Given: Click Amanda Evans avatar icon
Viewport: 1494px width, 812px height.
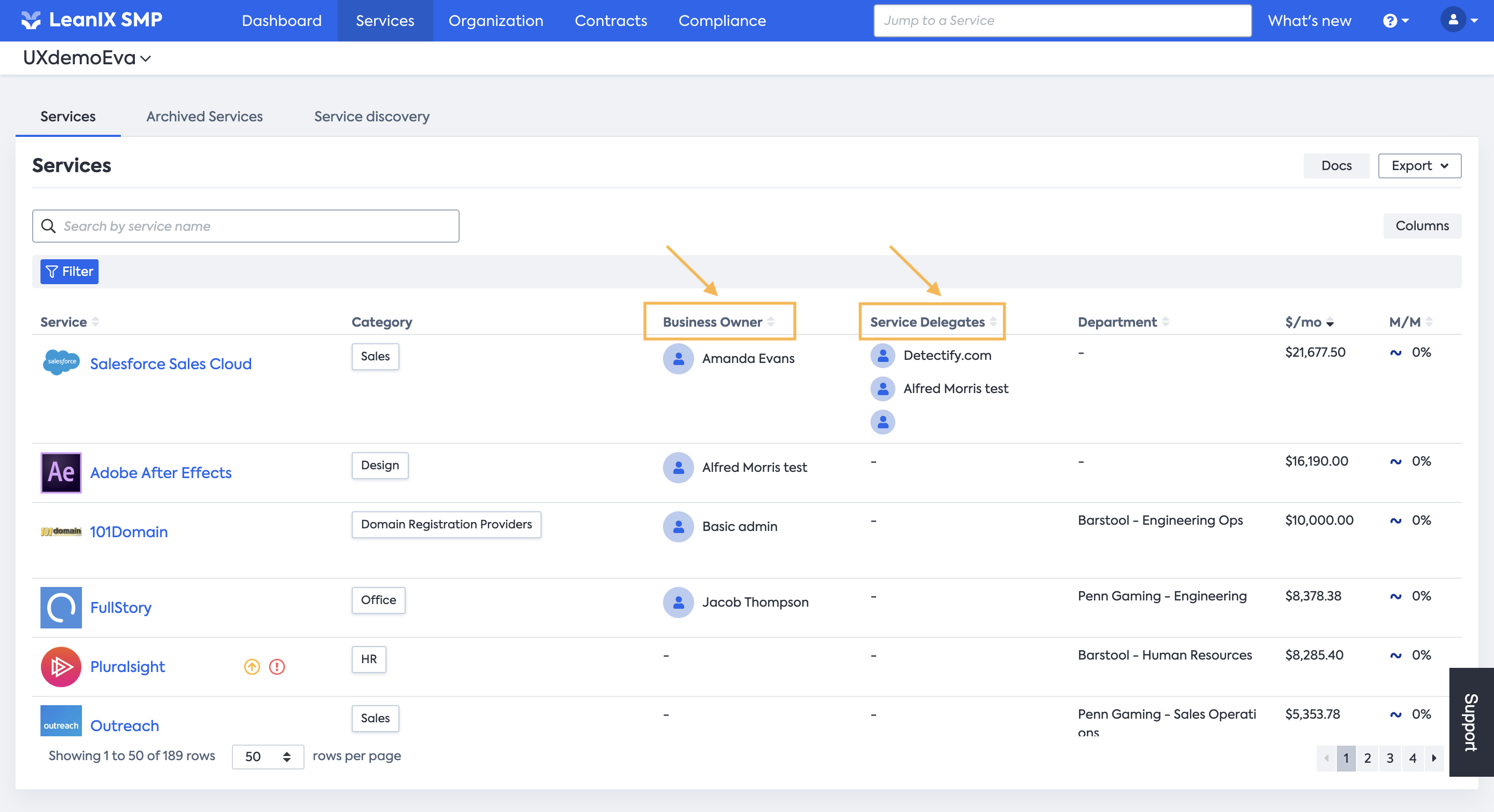Looking at the screenshot, I should tap(678, 358).
